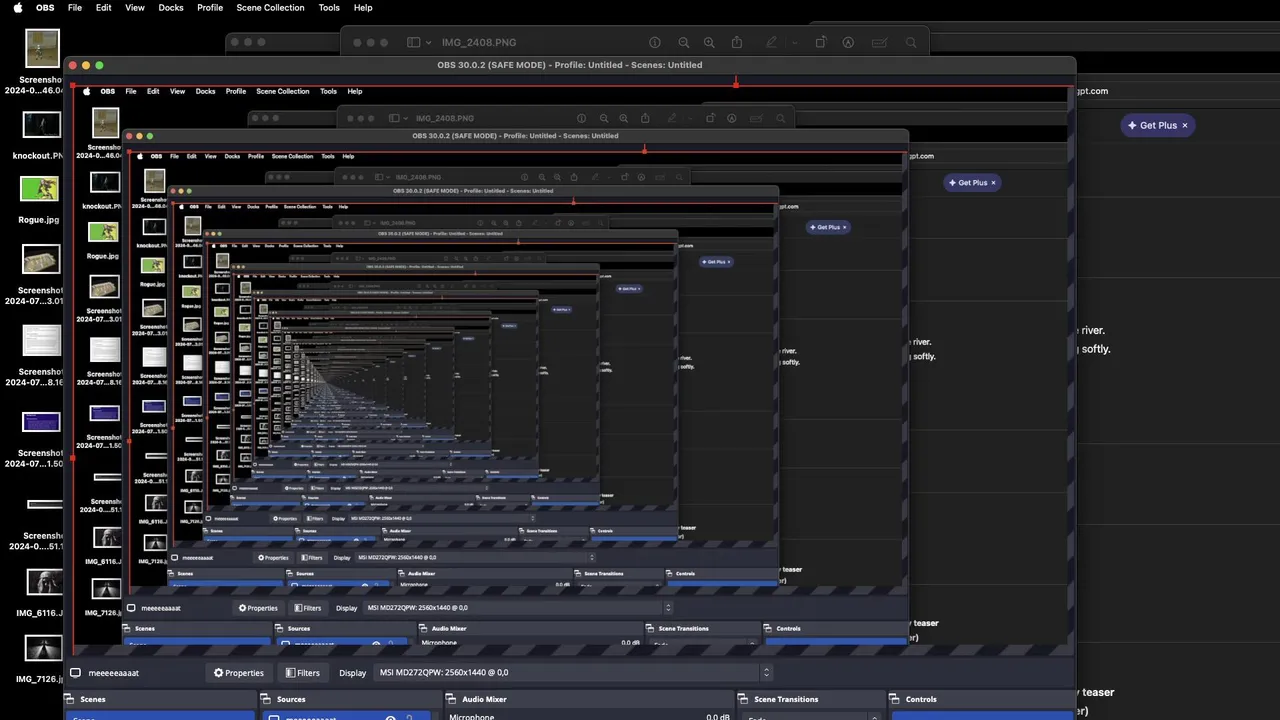Click the highlight pen icon in the Preview window
Image resolution: width=1280 pixels, height=720 pixels.
tap(771, 43)
